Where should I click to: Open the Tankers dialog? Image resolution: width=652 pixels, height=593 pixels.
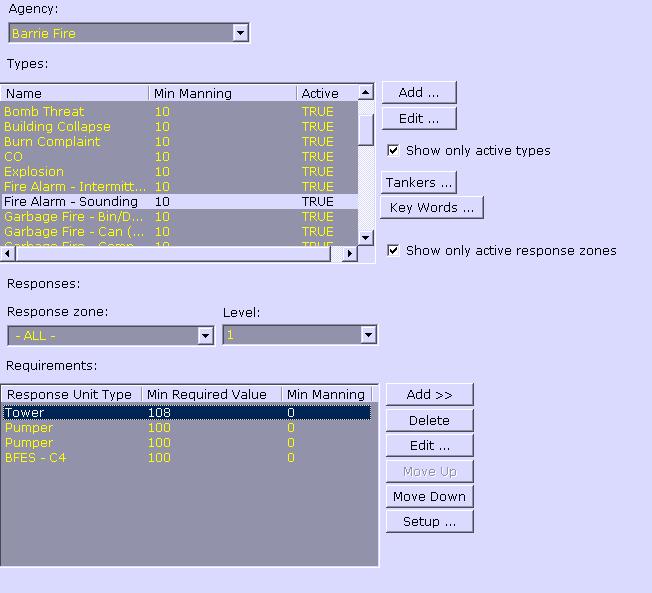pos(418,183)
